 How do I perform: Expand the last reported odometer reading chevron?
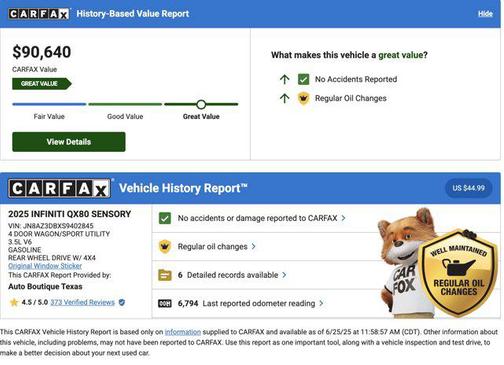coord(321,303)
